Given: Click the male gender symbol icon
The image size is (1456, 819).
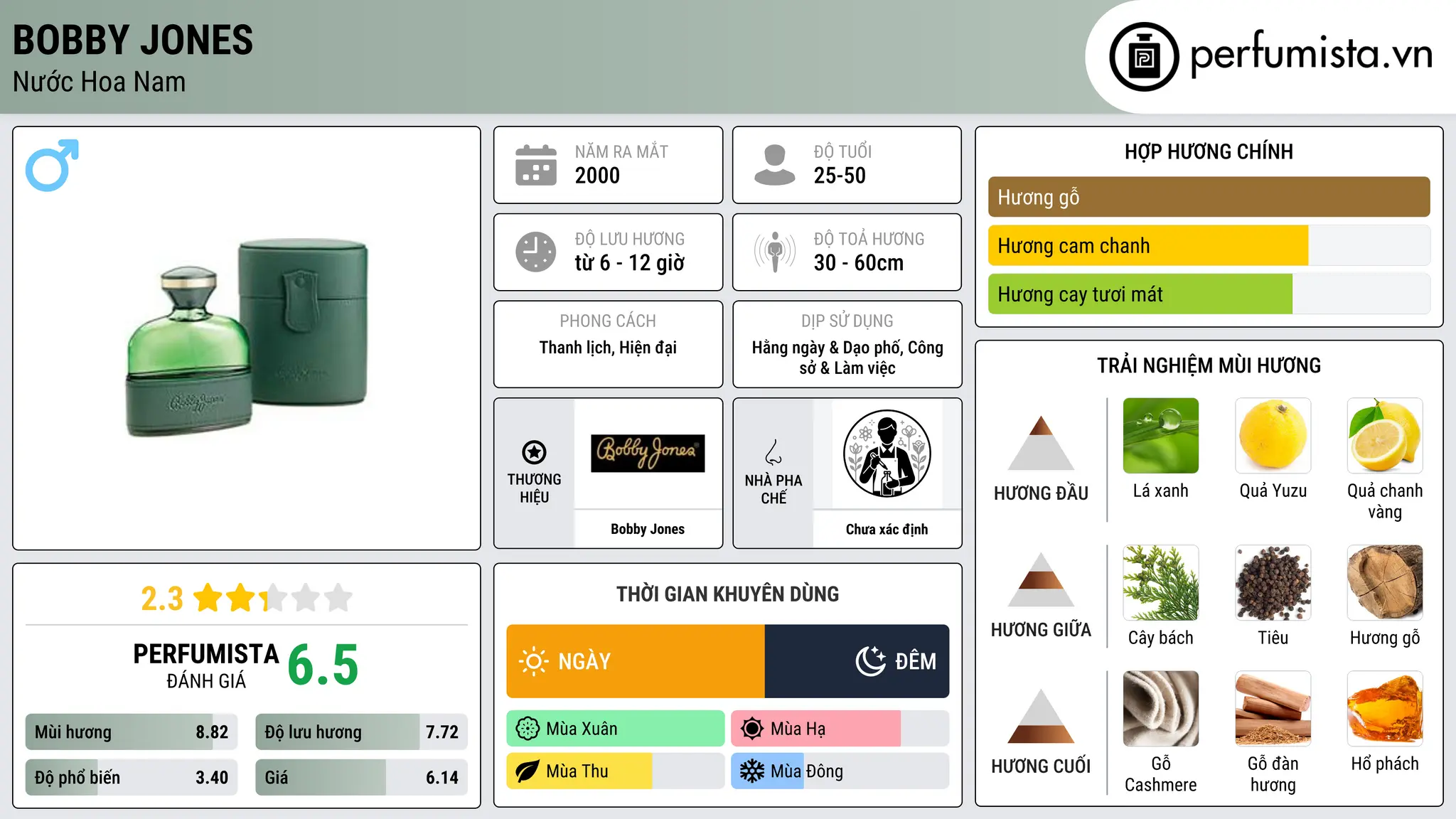Looking at the screenshot, I should click(x=52, y=166).
